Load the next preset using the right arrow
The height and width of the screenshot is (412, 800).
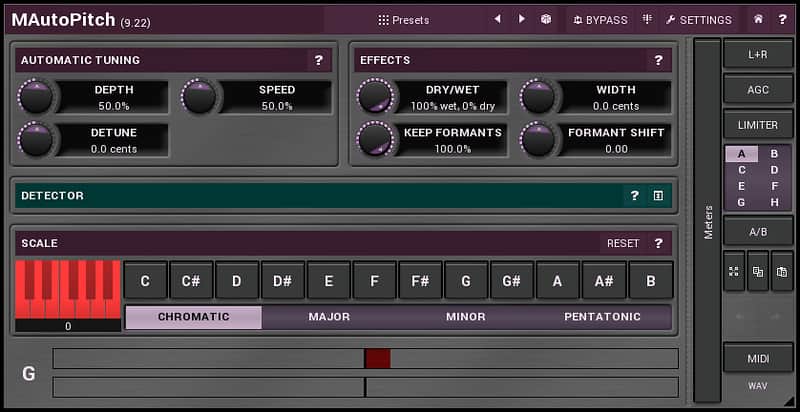point(521,19)
